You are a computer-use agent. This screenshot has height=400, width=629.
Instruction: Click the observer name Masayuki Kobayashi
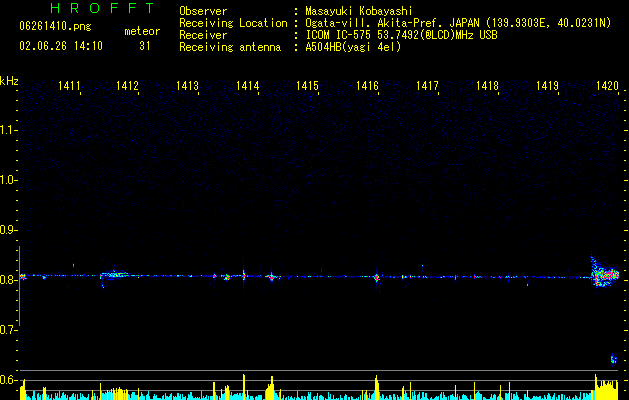click(x=359, y=11)
